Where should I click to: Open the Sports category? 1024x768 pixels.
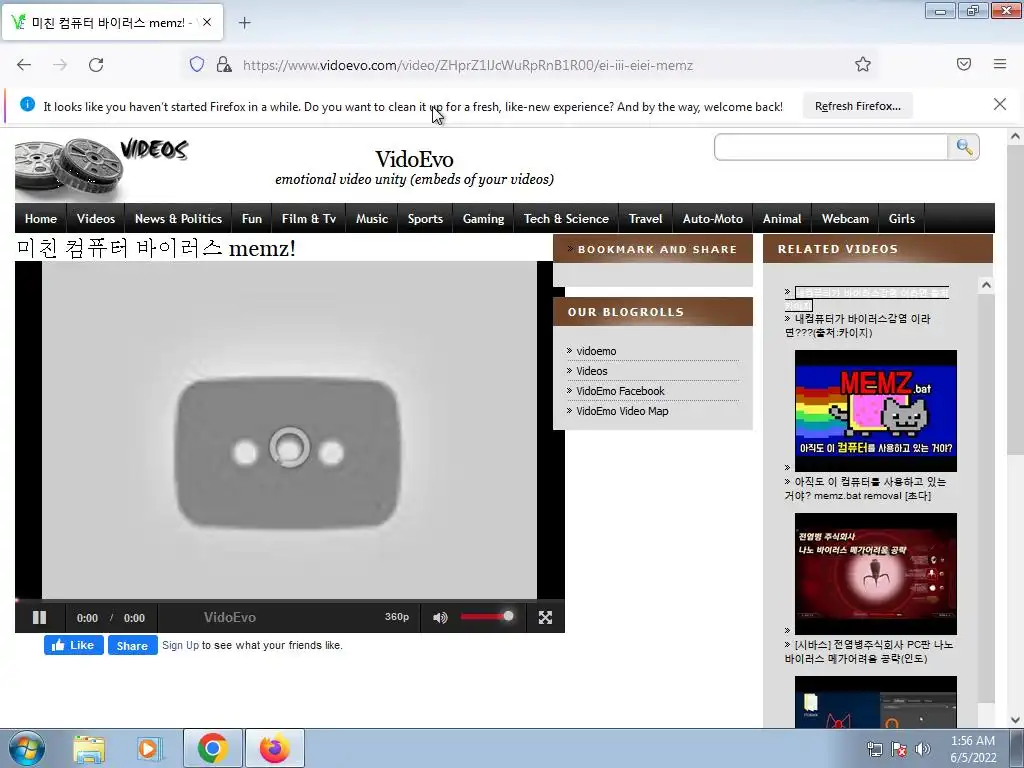425,219
